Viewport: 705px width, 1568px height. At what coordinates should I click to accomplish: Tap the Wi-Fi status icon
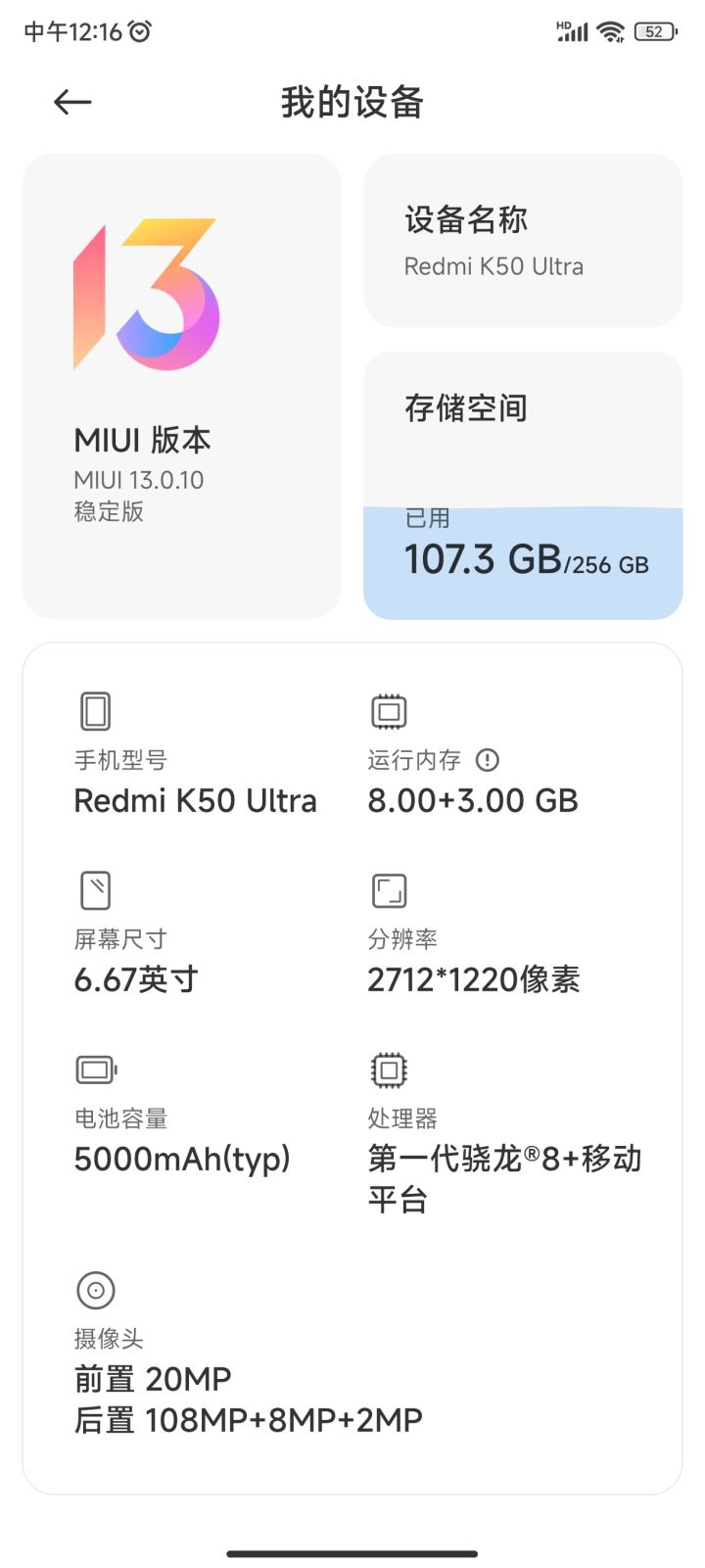pos(611,31)
